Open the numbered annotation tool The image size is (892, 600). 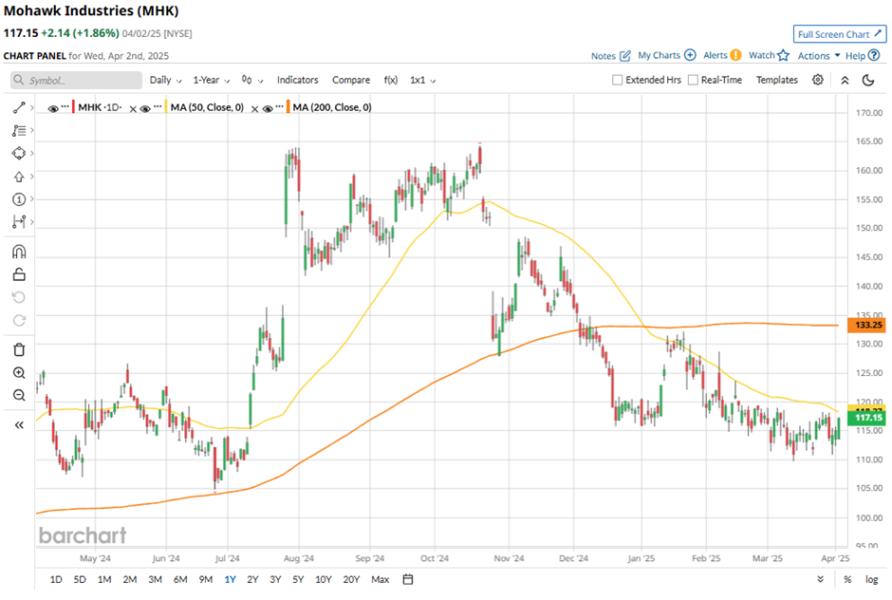click(19, 199)
